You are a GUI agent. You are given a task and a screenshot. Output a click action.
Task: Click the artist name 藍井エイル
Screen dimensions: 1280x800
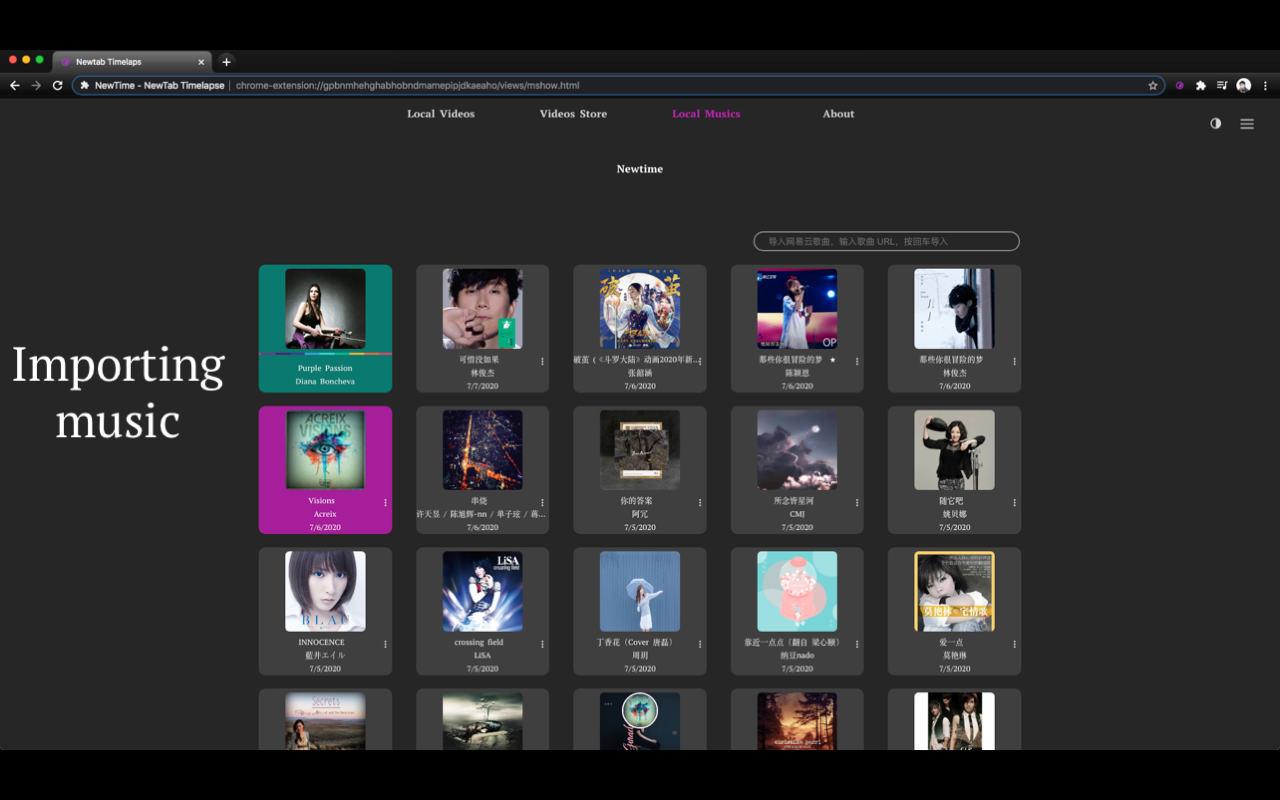click(x=325, y=655)
